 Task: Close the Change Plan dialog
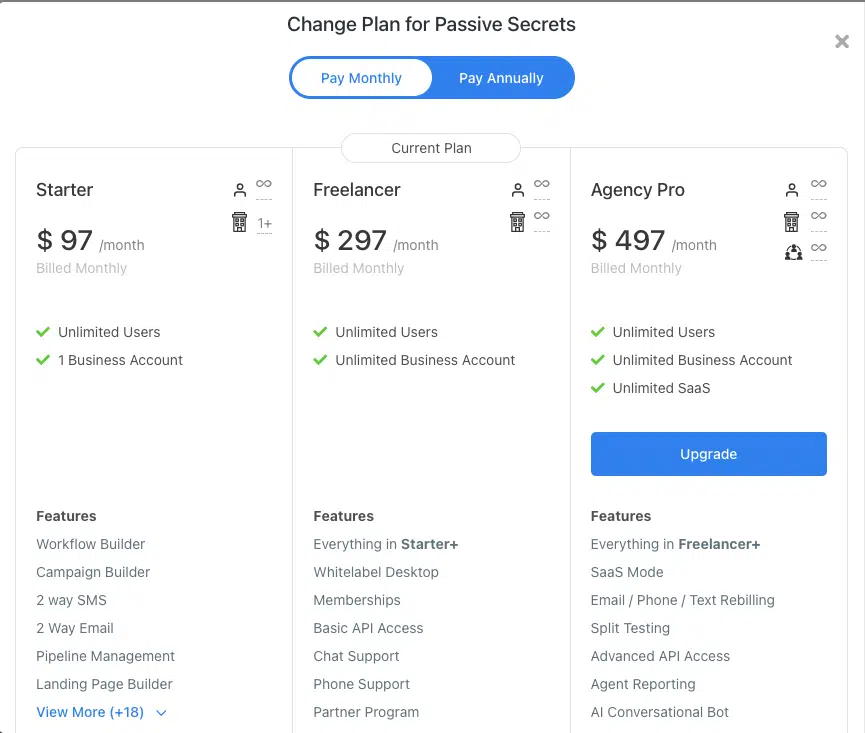point(842,41)
